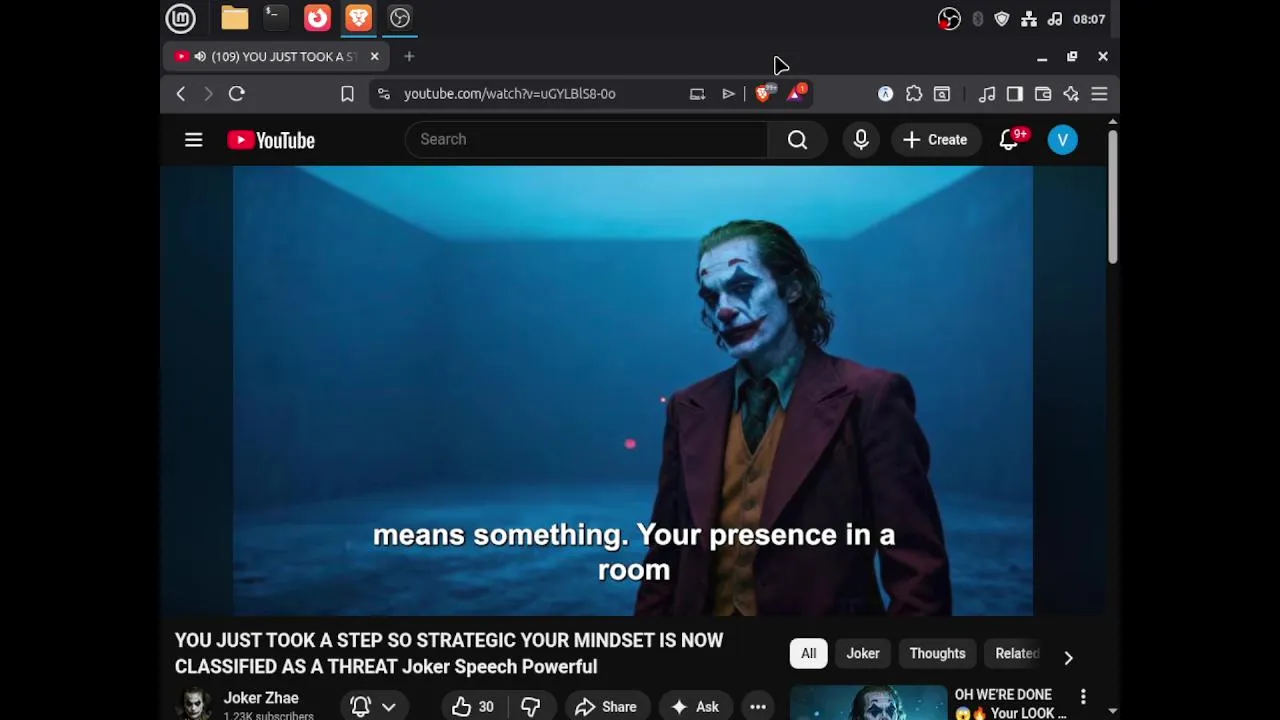Click the search magnifier button
Screen dimensions: 1280x720
[x=797, y=140]
